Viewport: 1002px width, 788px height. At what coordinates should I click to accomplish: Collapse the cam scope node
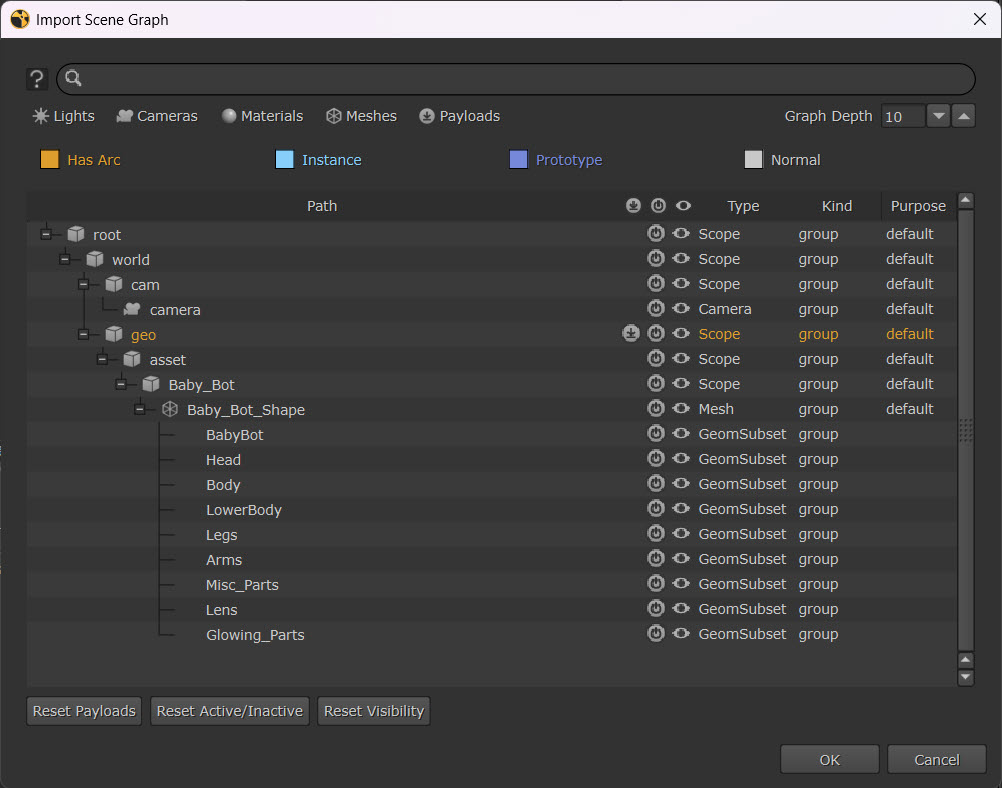click(84, 285)
